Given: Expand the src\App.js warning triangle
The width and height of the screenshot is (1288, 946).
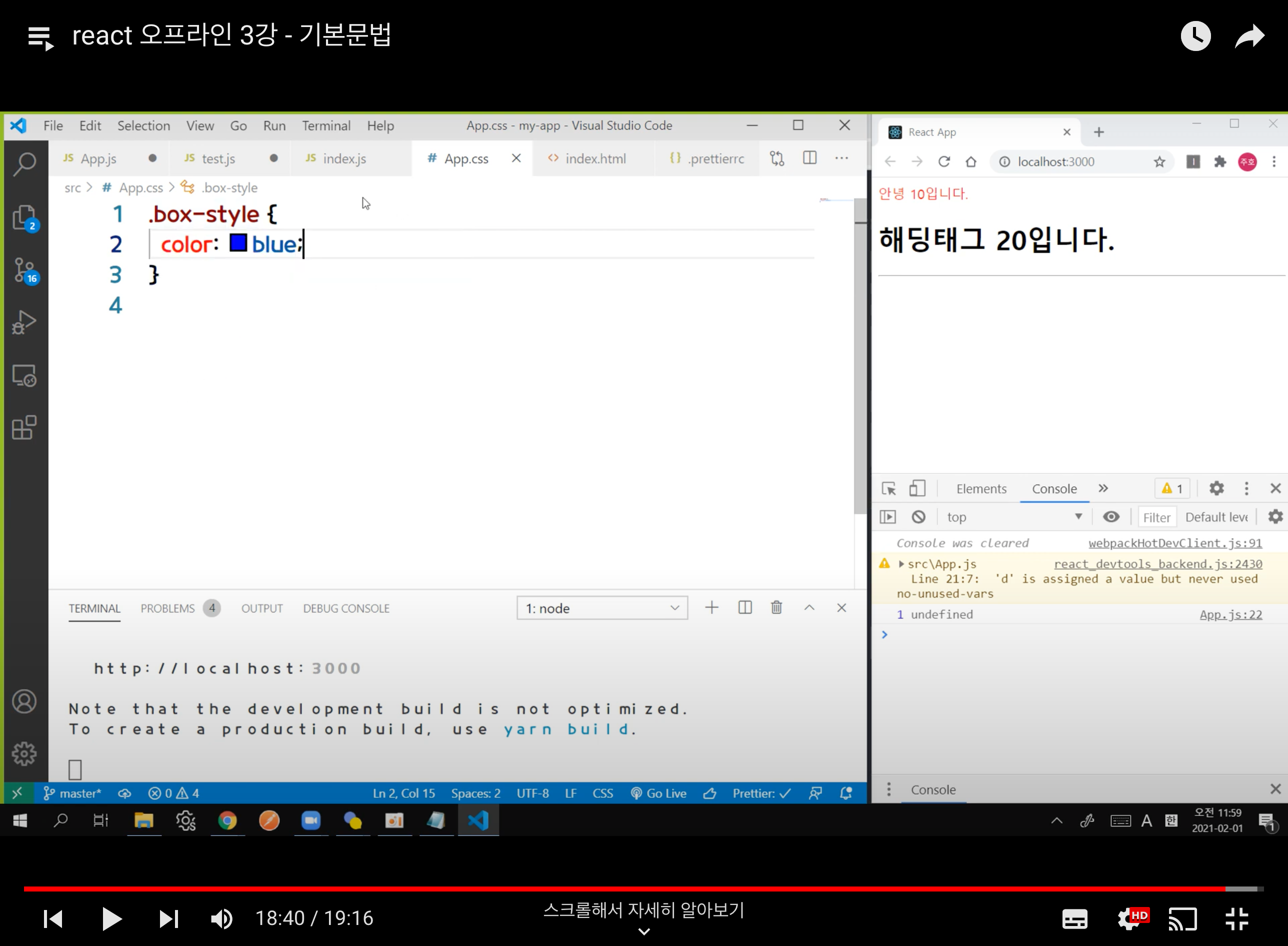Looking at the screenshot, I should tap(901, 564).
